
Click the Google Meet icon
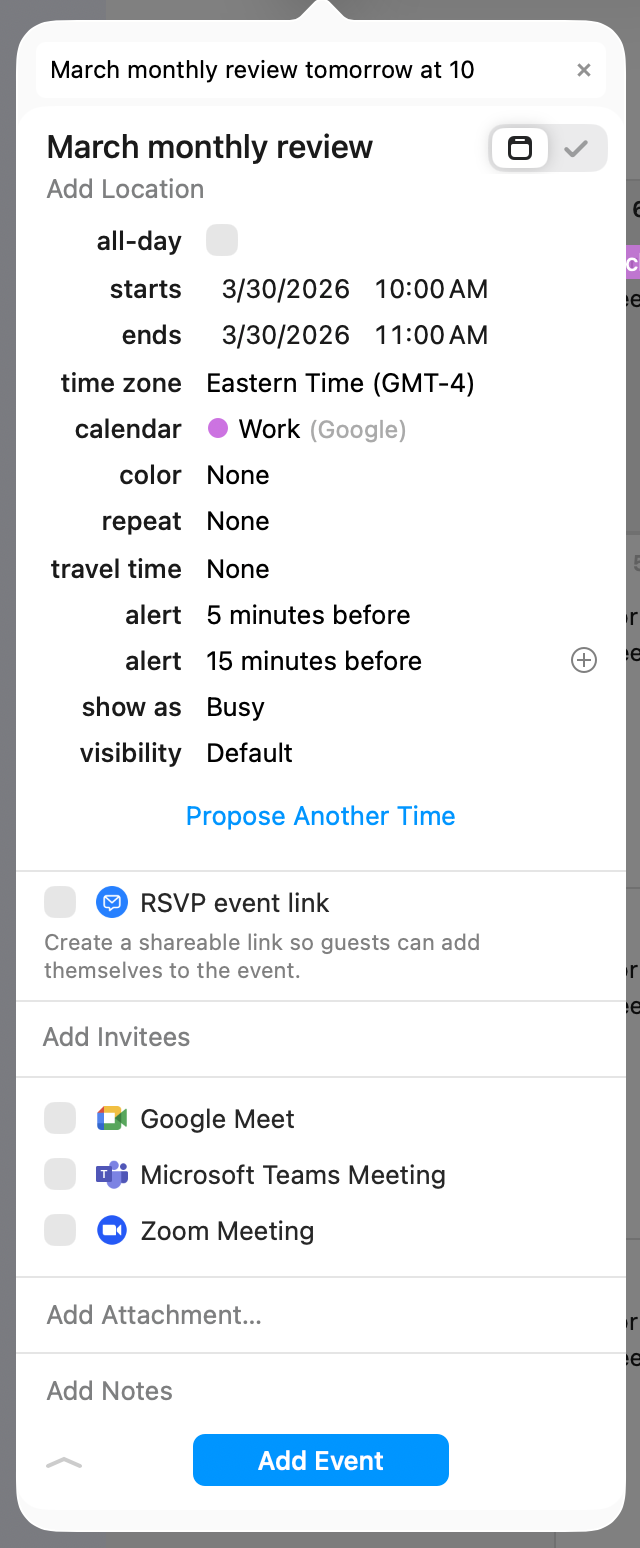[112, 1119]
